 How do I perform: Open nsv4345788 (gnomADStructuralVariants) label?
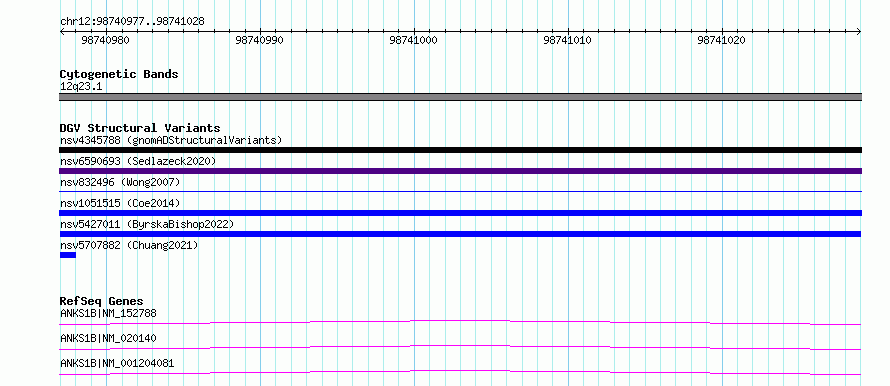click(171, 140)
